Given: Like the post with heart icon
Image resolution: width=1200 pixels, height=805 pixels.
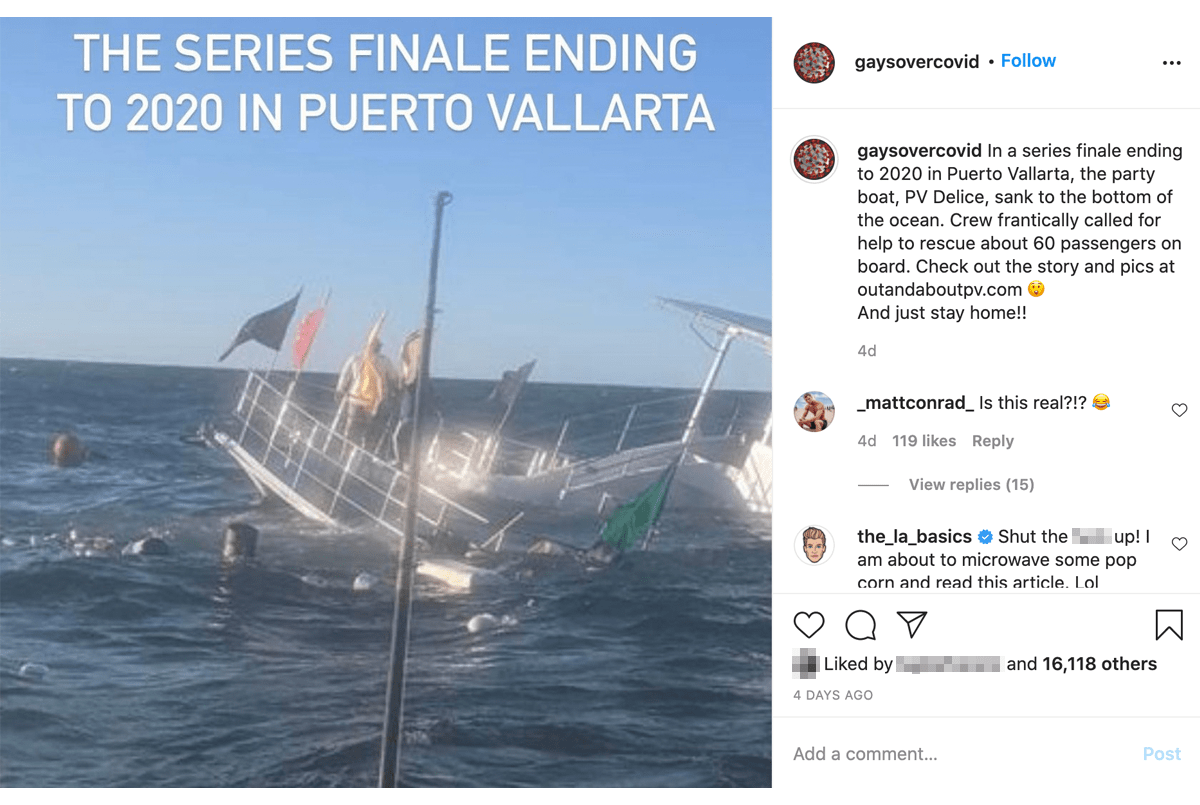Looking at the screenshot, I should (809, 626).
